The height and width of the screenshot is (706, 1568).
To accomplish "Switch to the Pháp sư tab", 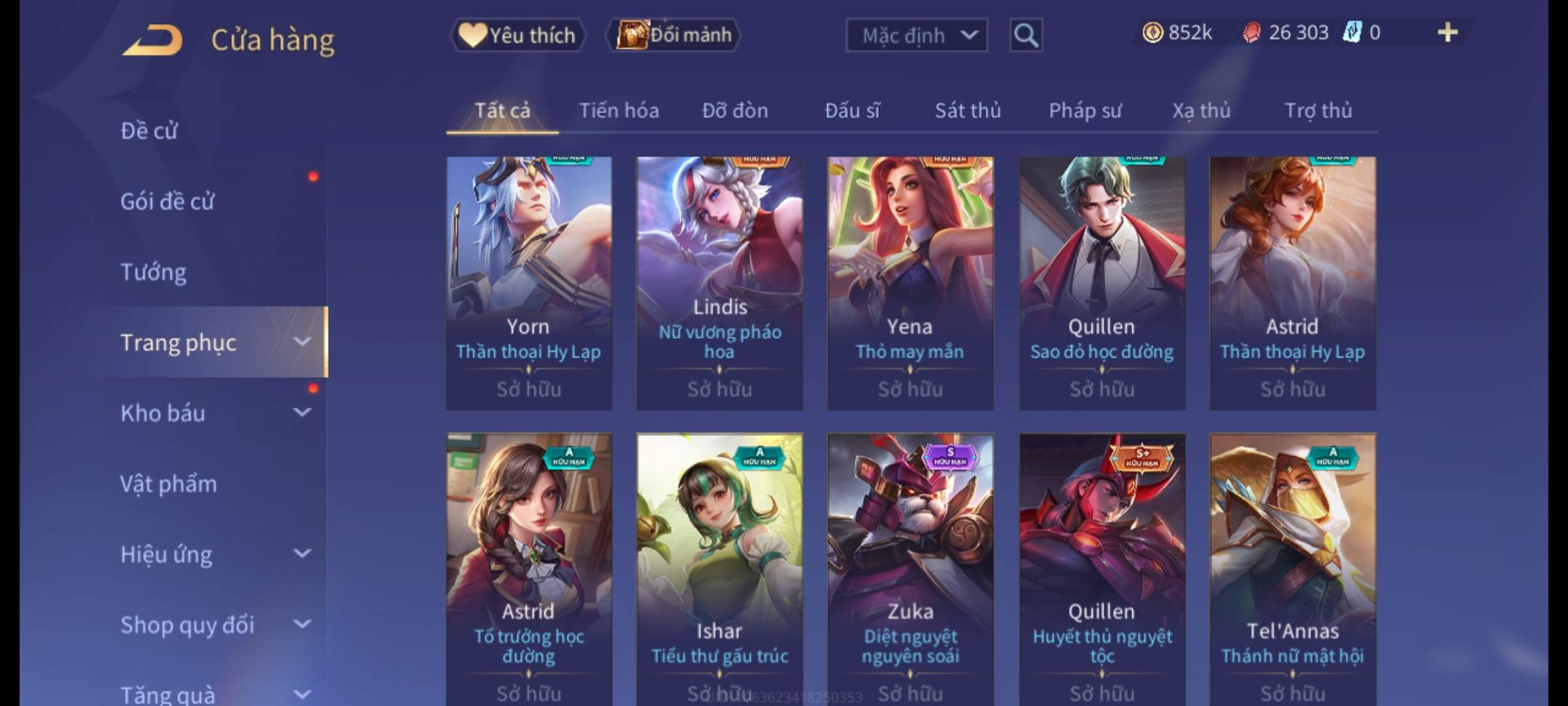I will (1085, 110).
